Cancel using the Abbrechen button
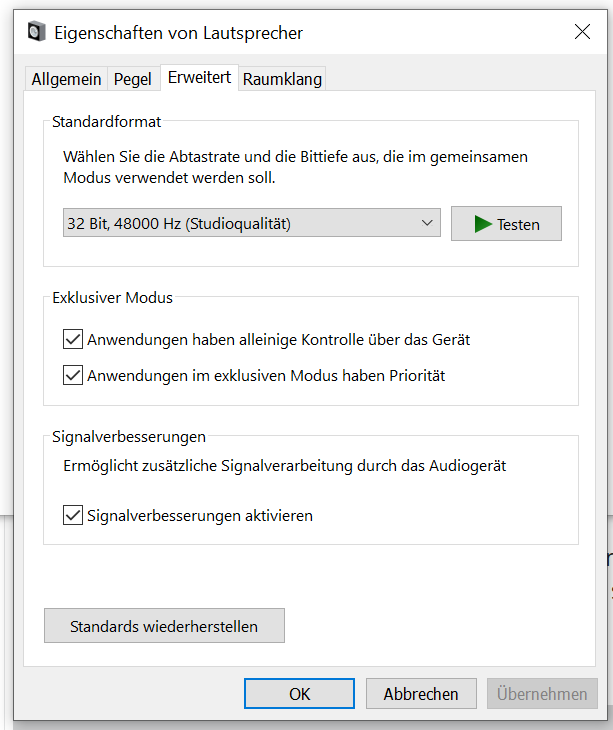The width and height of the screenshot is (613, 730). coord(421,694)
